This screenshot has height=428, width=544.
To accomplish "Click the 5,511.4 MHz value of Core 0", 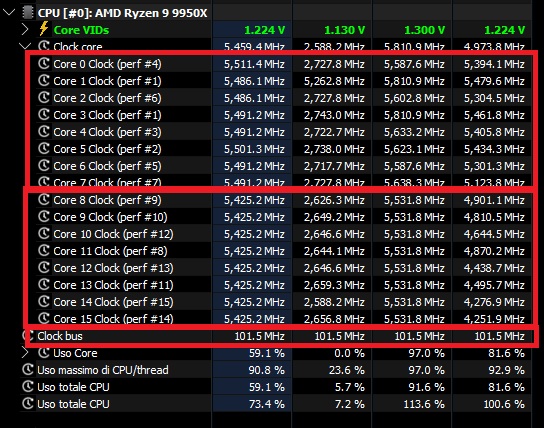I will click(x=254, y=64).
